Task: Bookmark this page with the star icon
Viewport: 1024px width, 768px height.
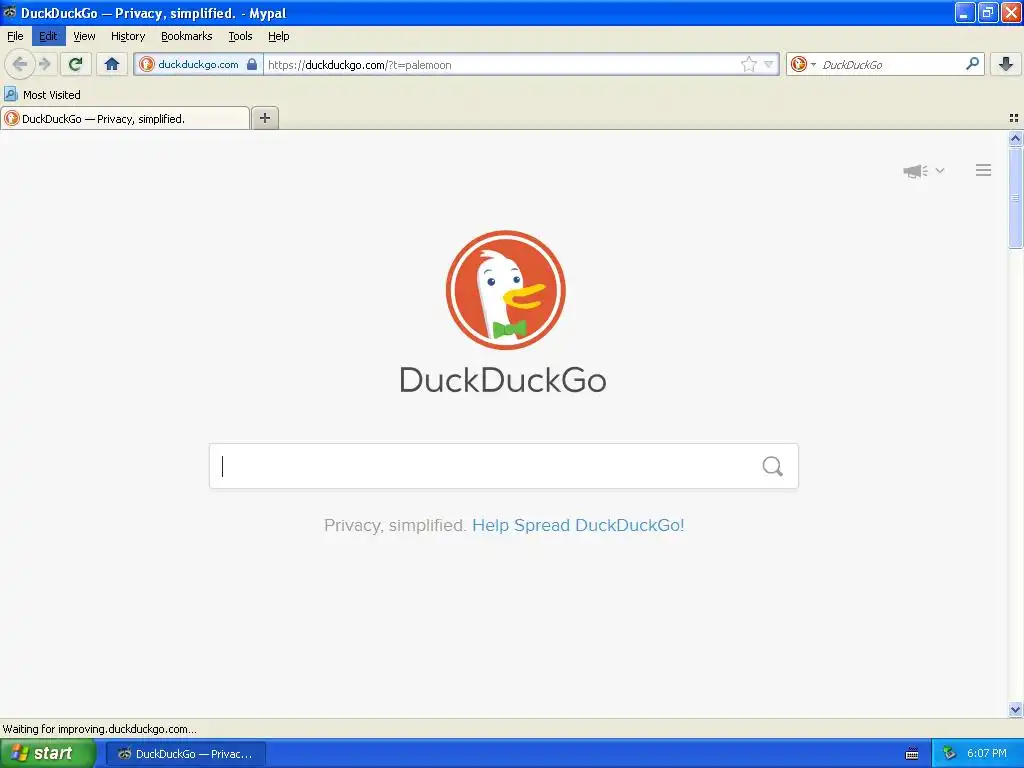Action: [748, 64]
